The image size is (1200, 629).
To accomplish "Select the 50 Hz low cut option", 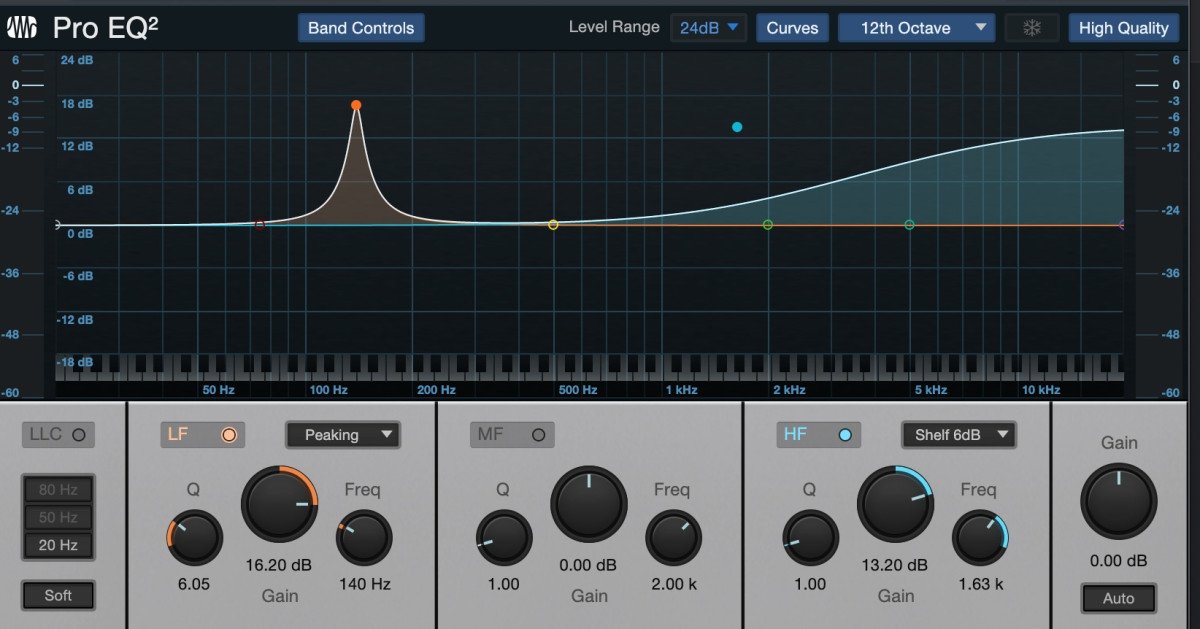I will pos(58,517).
